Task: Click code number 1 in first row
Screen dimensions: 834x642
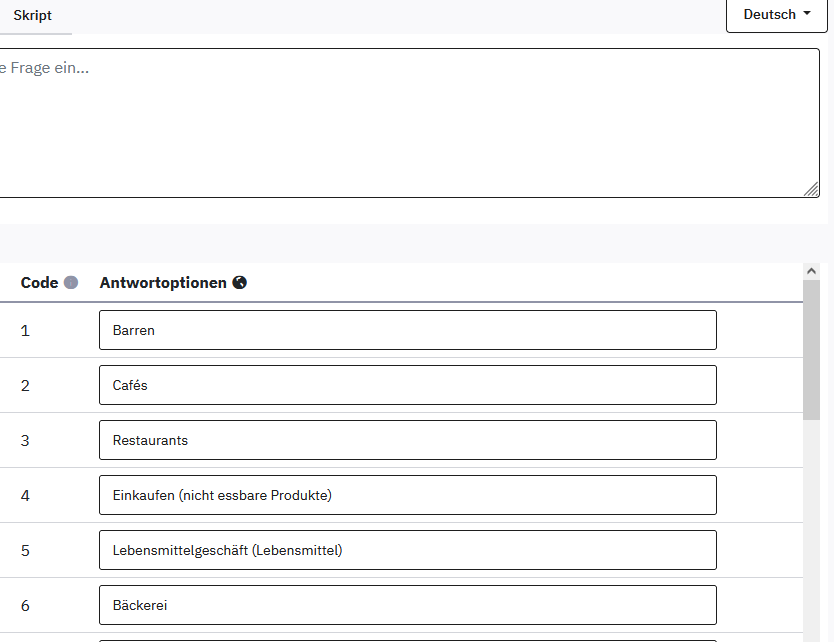Action: [25, 330]
